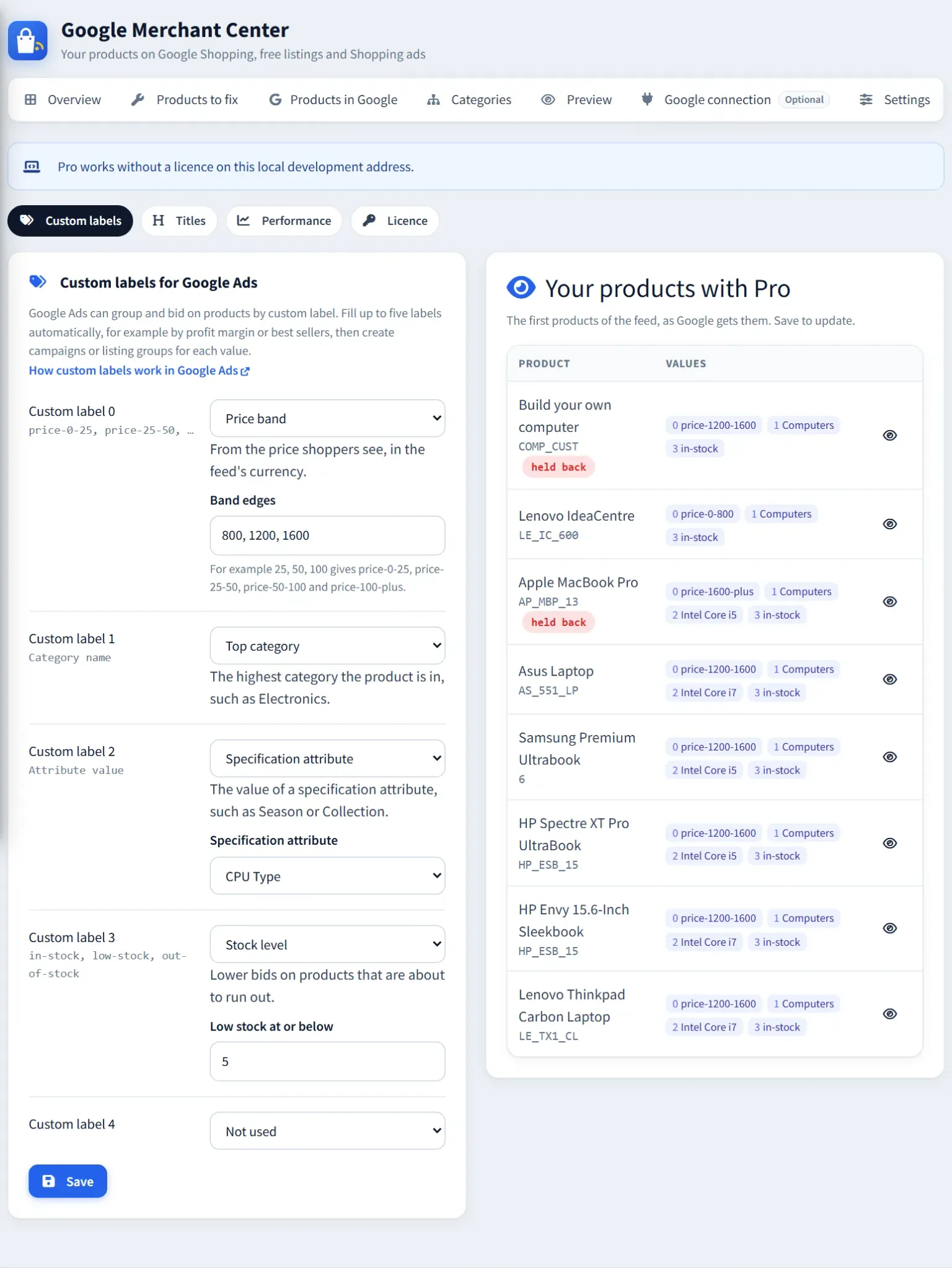Open the Top category dropdown for label 1
952x1268 pixels.
[327, 646]
